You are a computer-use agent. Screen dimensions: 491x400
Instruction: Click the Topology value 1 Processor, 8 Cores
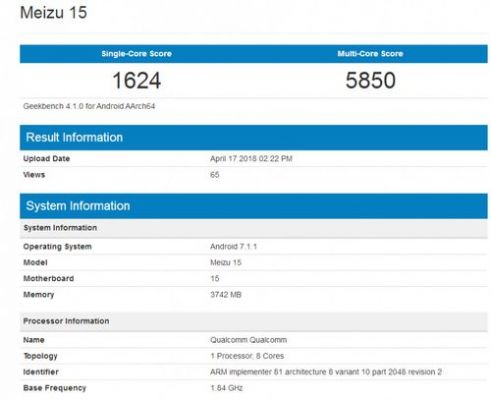pos(247,356)
